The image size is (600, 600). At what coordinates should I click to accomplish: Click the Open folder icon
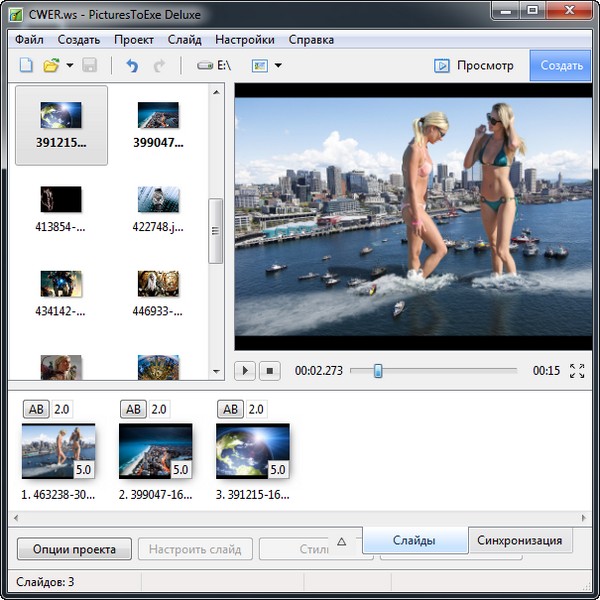pos(50,66)
